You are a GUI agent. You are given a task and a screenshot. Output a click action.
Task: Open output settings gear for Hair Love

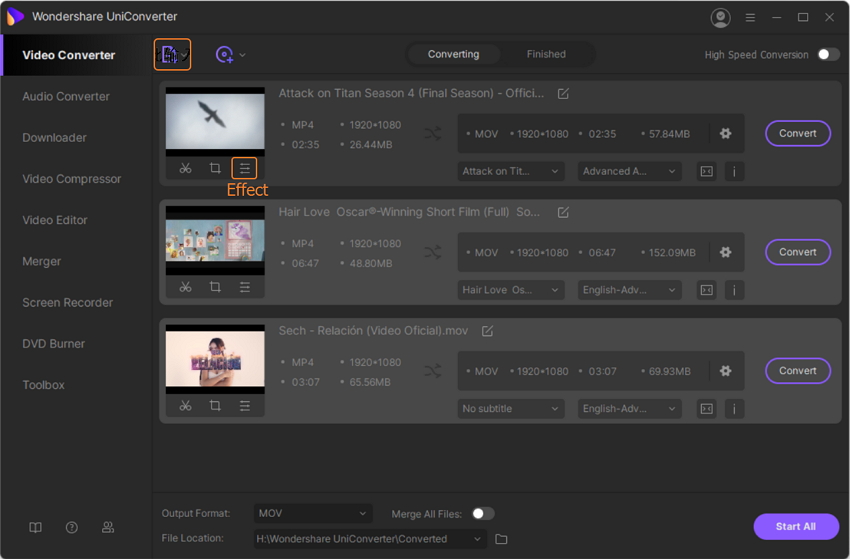(x=725, y=252)
